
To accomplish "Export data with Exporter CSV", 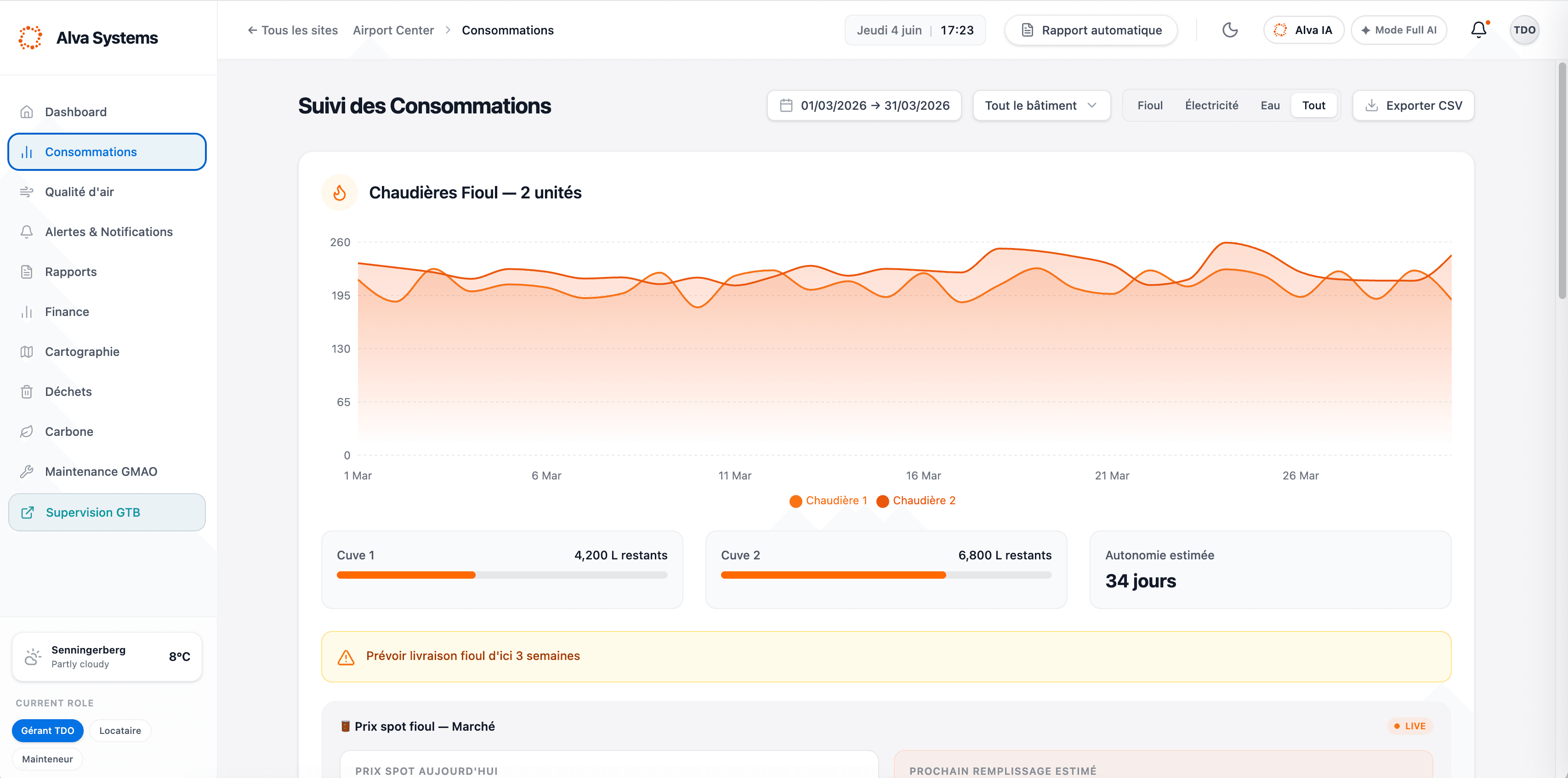I will (x=1414, y=106).
